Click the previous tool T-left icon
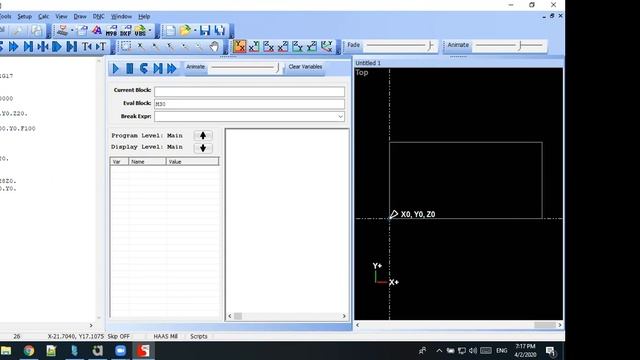The width and height of the screenshot is (640, 360). tap(87, 47)
